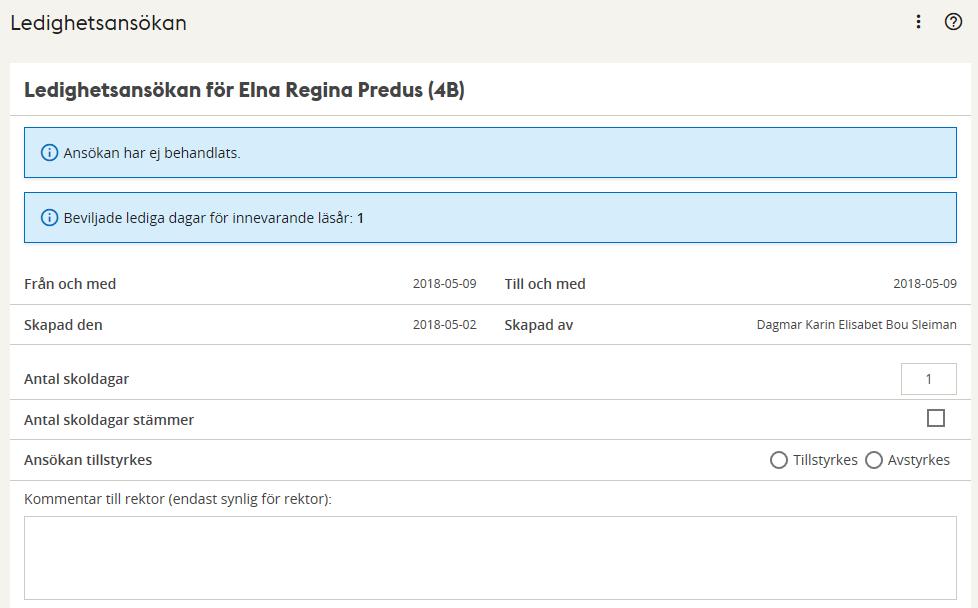This screenshot has height=608, width=978.
Task: Open the help question mark icon
Action: point(953,22)
